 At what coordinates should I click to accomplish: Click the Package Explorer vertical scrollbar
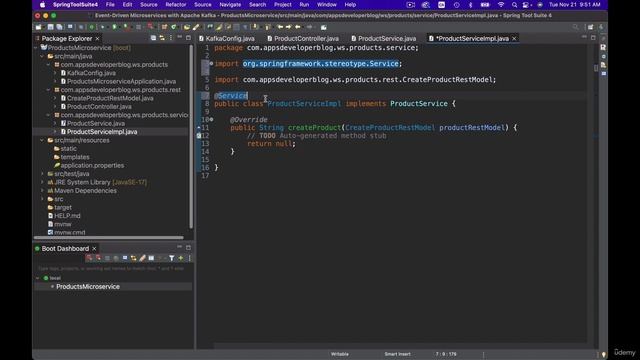click(191, 137)
